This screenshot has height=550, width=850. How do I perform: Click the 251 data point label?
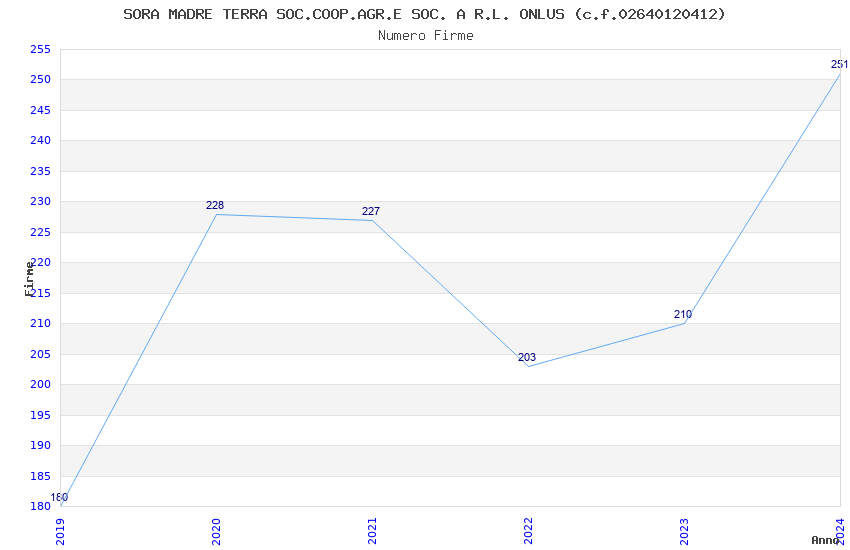(x=839, y=64)
